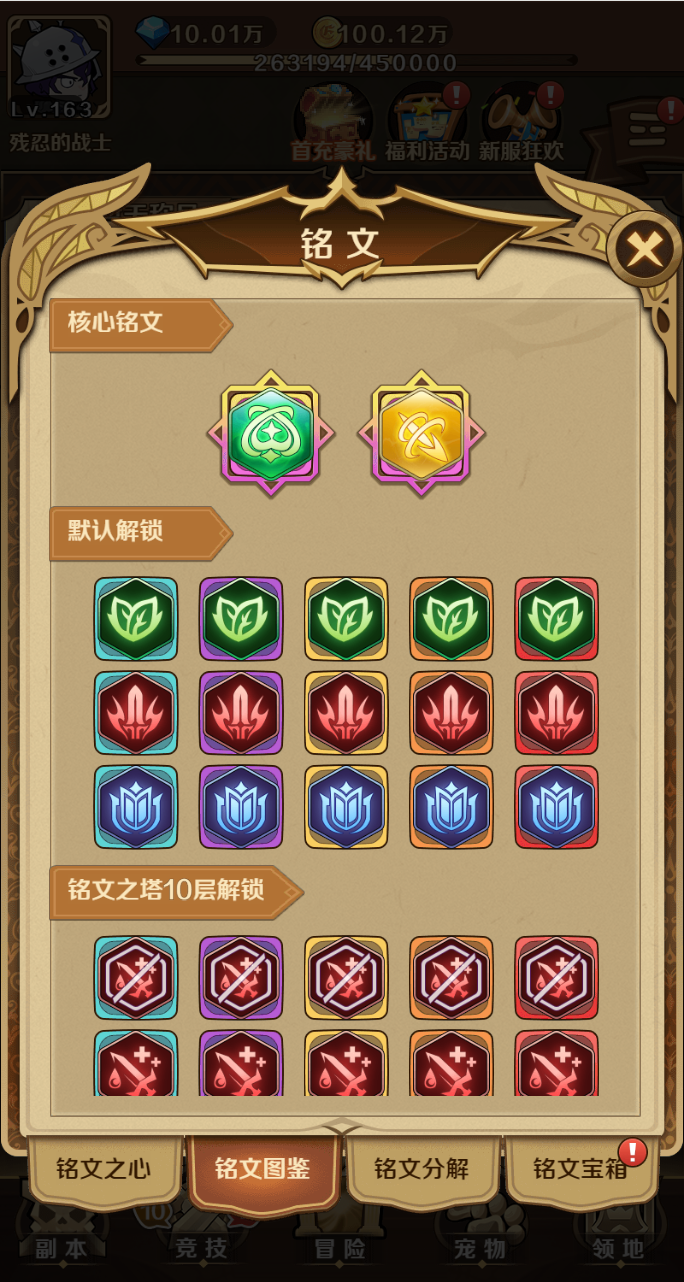Open the 新服狂欢 event icon
684x1282 pixels.
[521, 123]
